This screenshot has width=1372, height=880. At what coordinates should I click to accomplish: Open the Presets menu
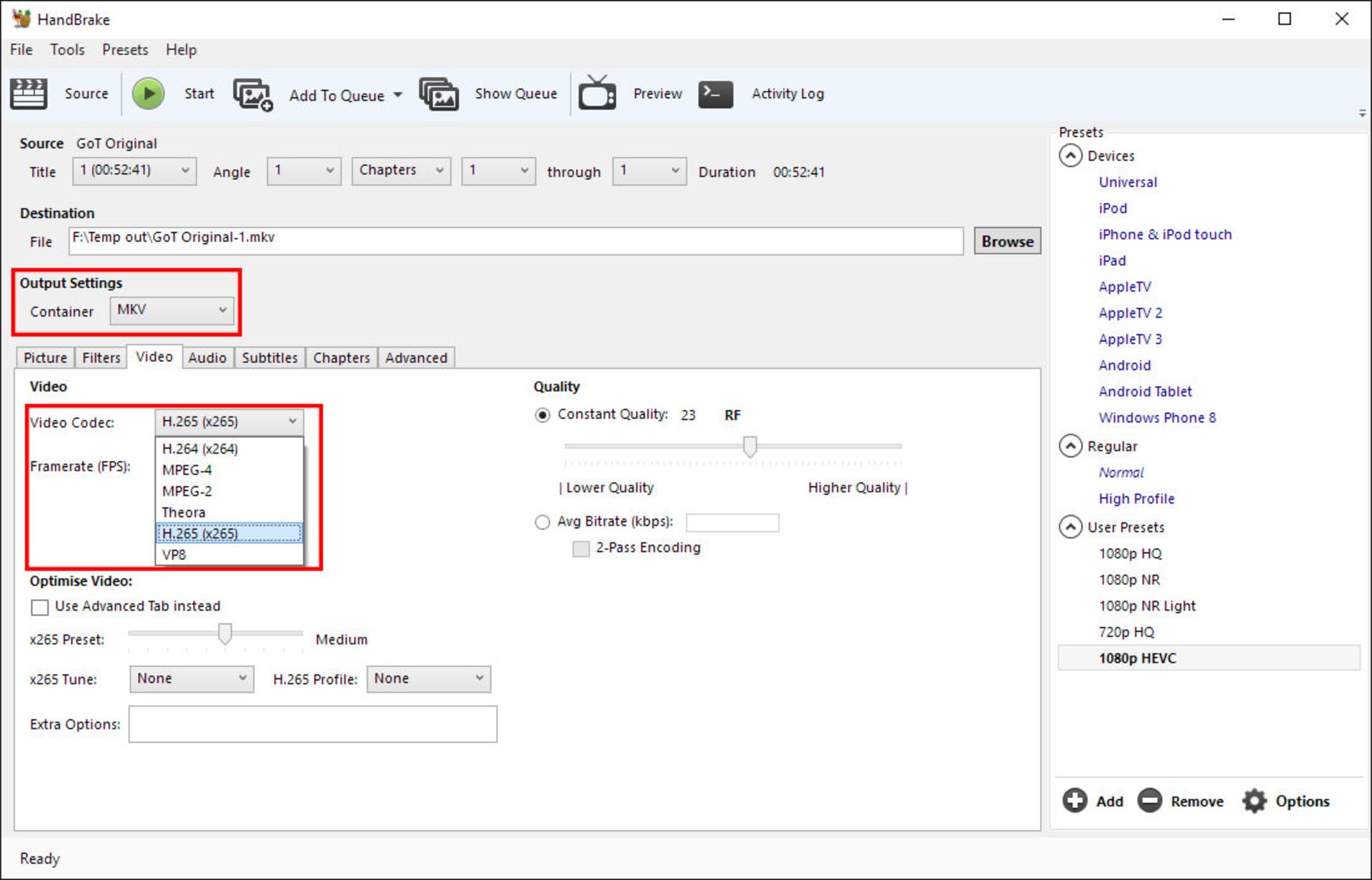(x=125, y=50)
